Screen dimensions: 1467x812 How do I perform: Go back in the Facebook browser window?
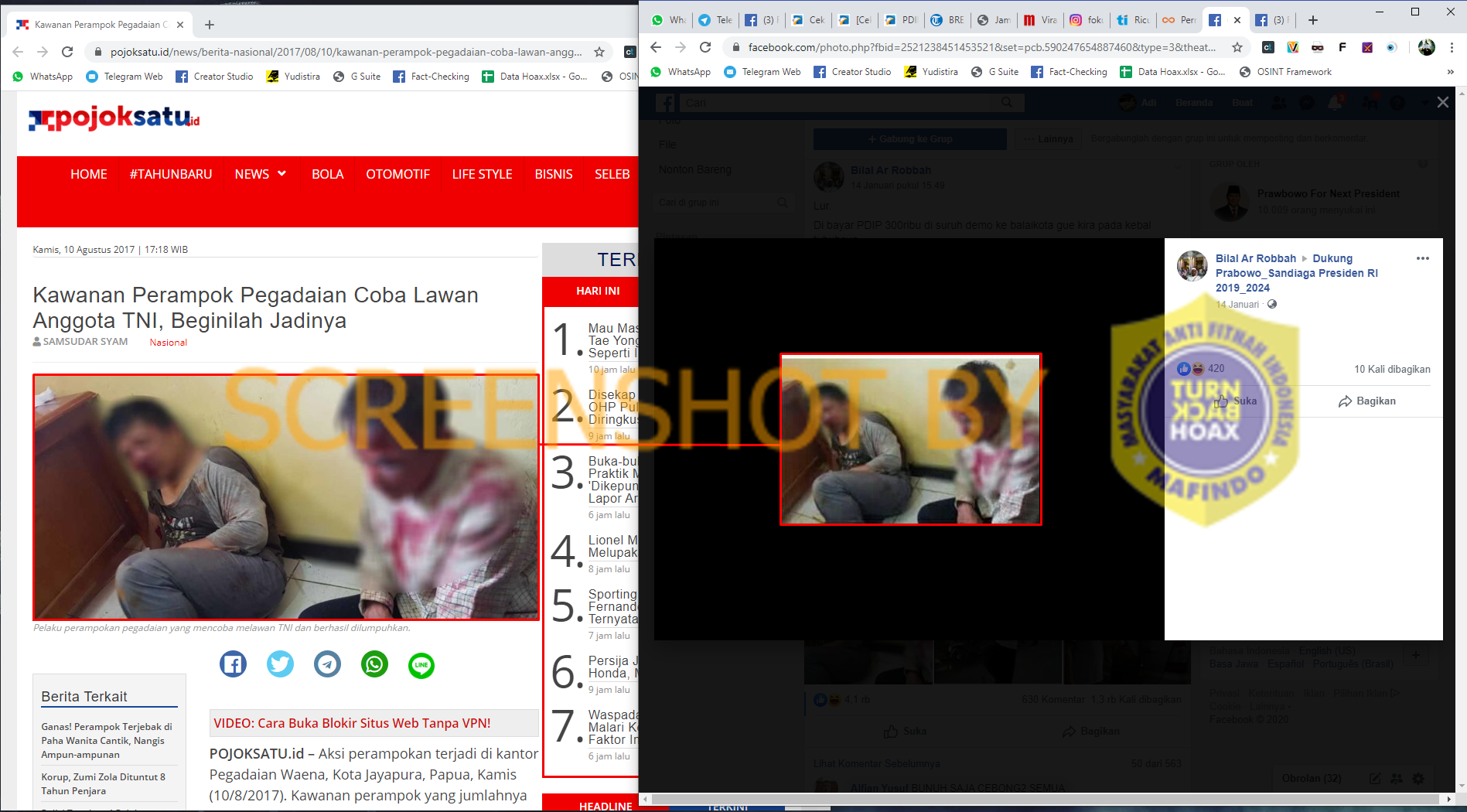(656, 47)
